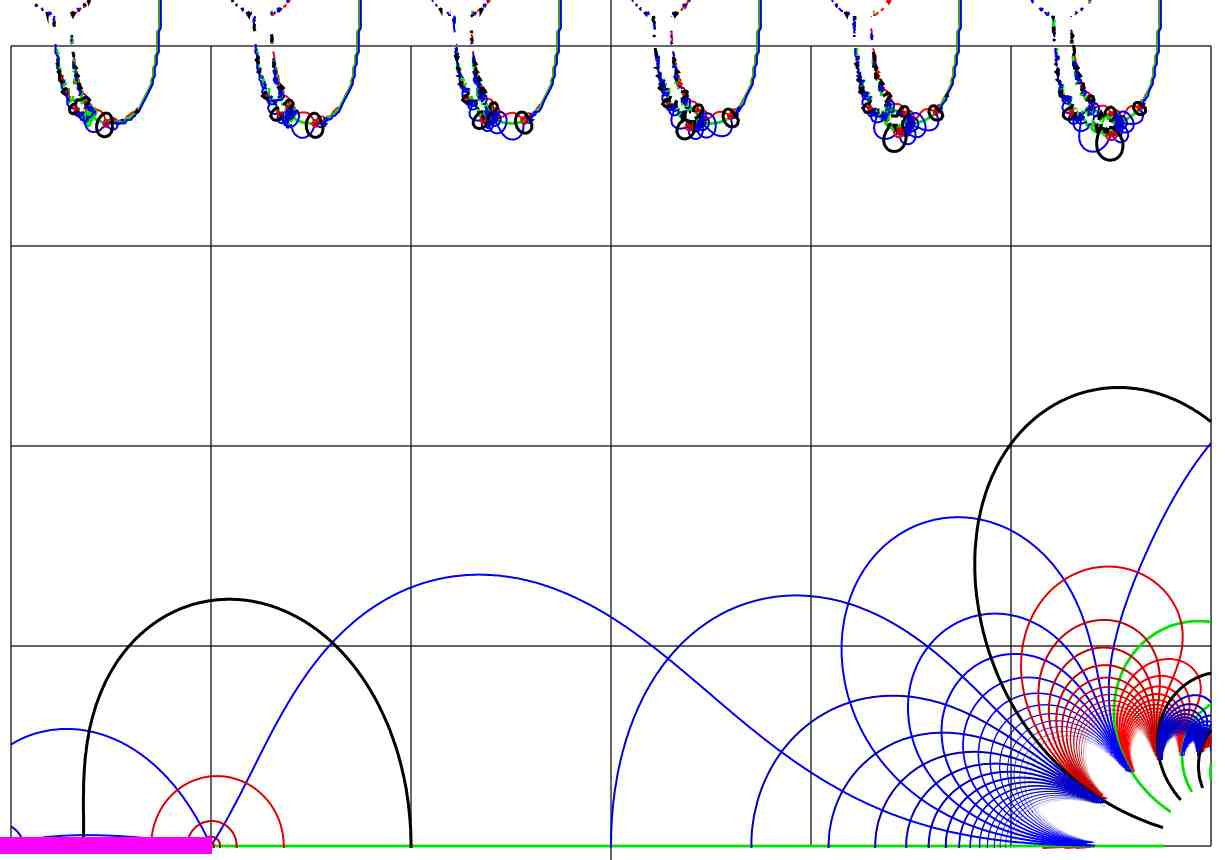Image resolution: width=1225 pixels, height=860 pixels.
Task: Select the green arc at the right edge
Action: [x=1196, y=622]
